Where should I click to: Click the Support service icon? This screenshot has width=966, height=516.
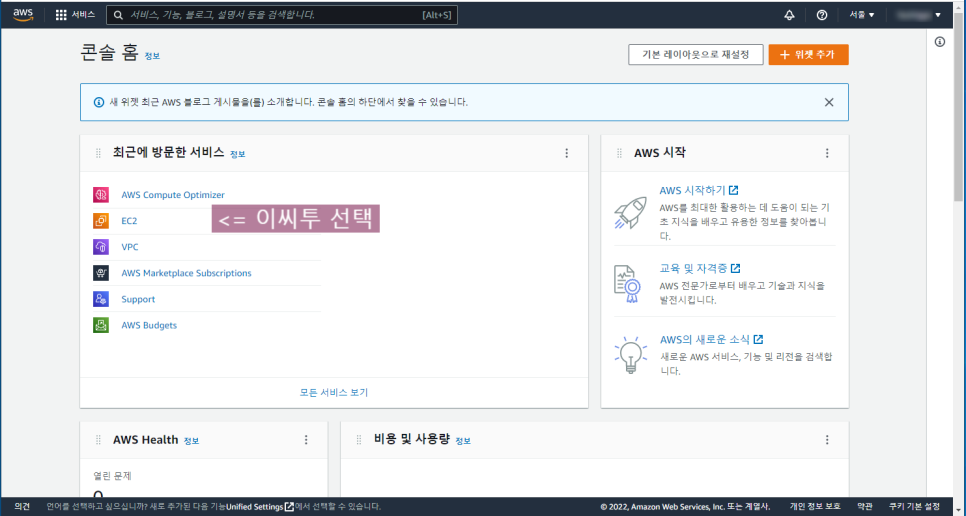point(101,299)
